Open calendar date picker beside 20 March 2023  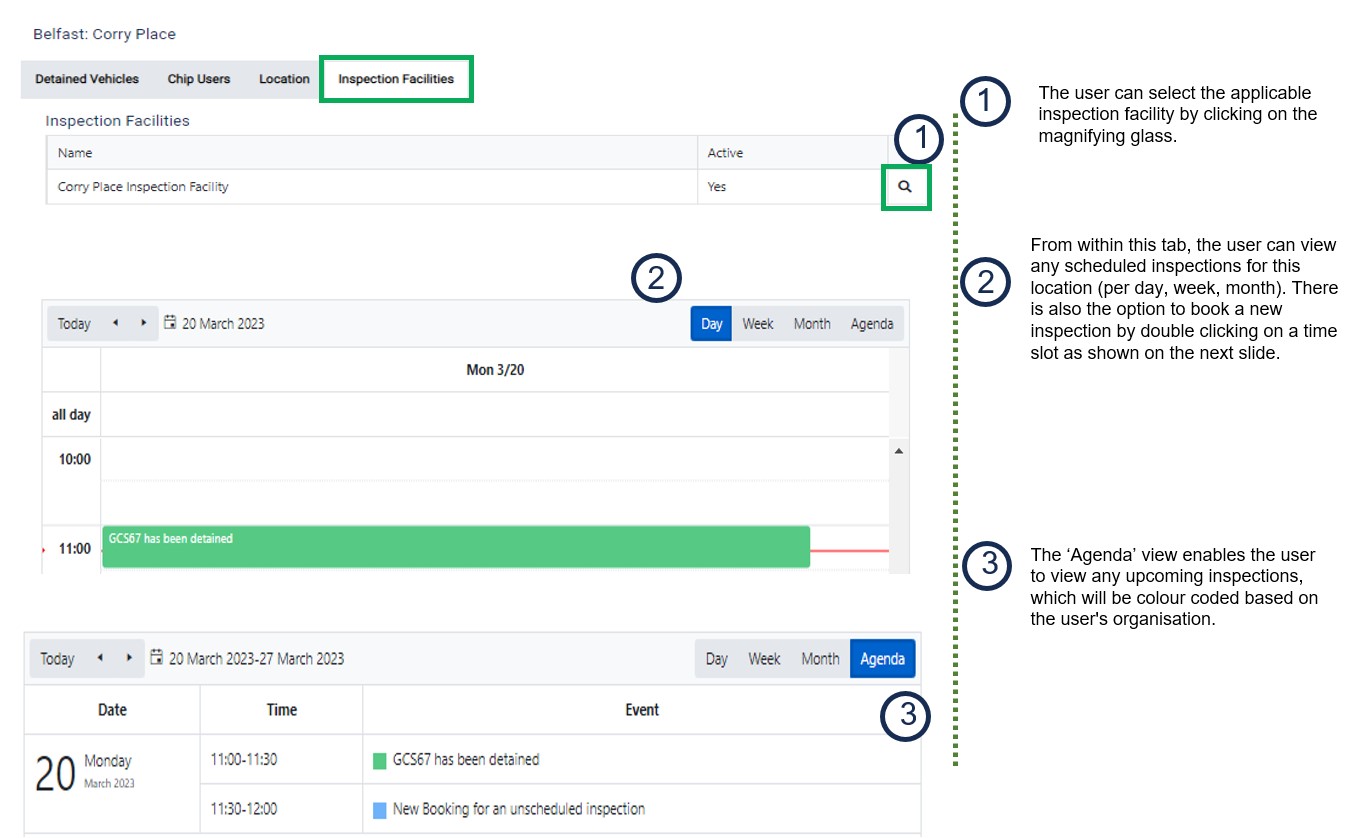[170, 323]
